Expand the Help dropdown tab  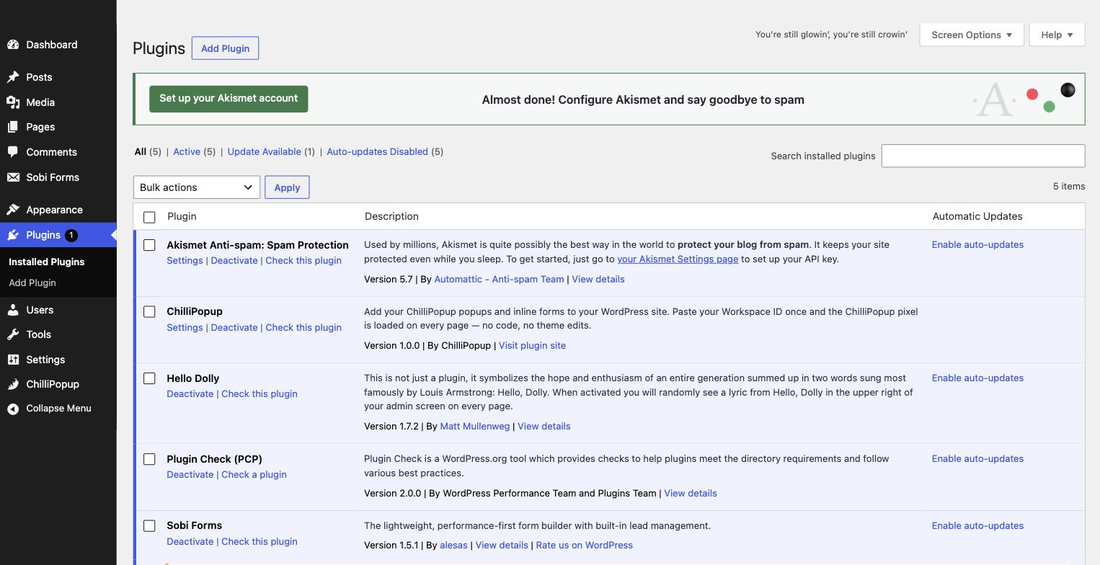1057,35
